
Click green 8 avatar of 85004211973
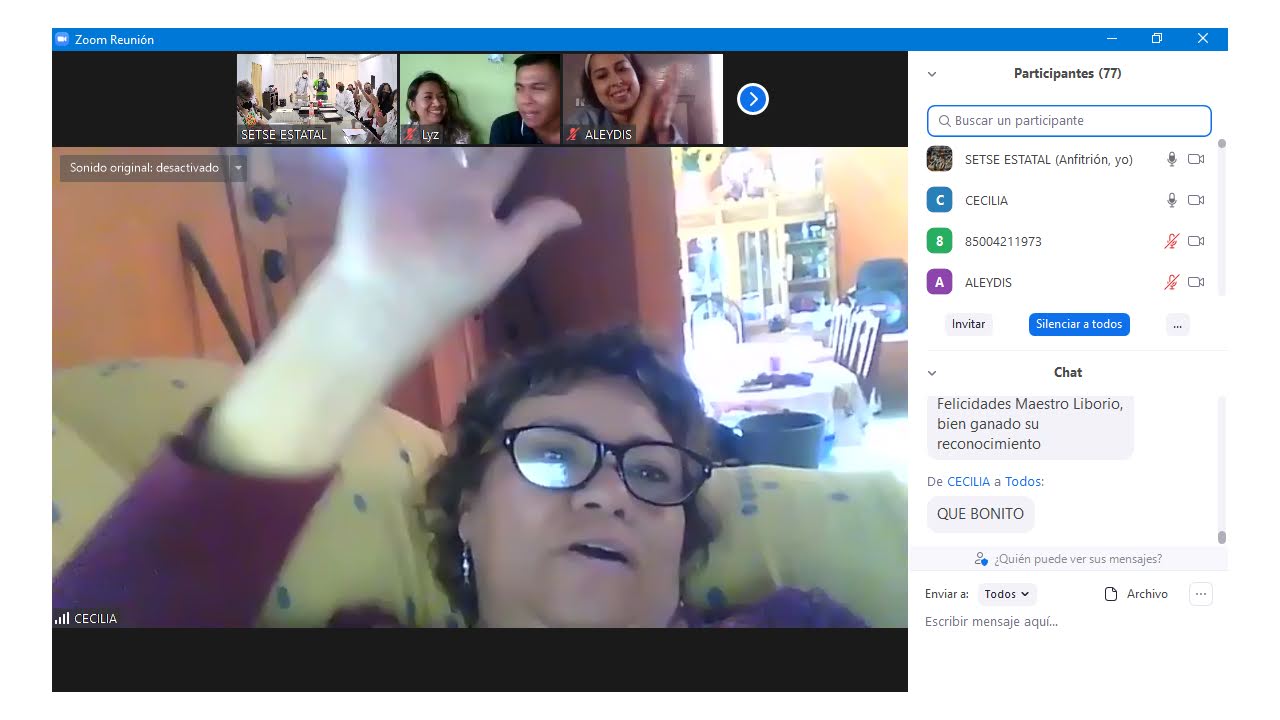coord(939,241)
